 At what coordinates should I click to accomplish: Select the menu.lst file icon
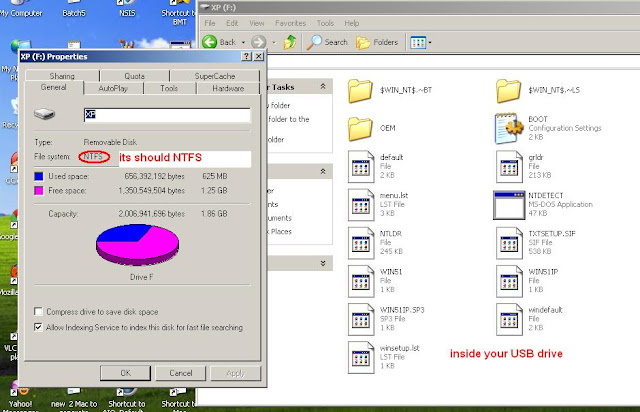click(361, 205)
